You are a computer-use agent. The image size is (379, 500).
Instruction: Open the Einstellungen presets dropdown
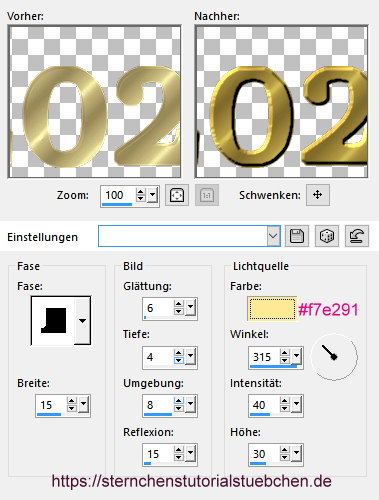pos(273,236)
